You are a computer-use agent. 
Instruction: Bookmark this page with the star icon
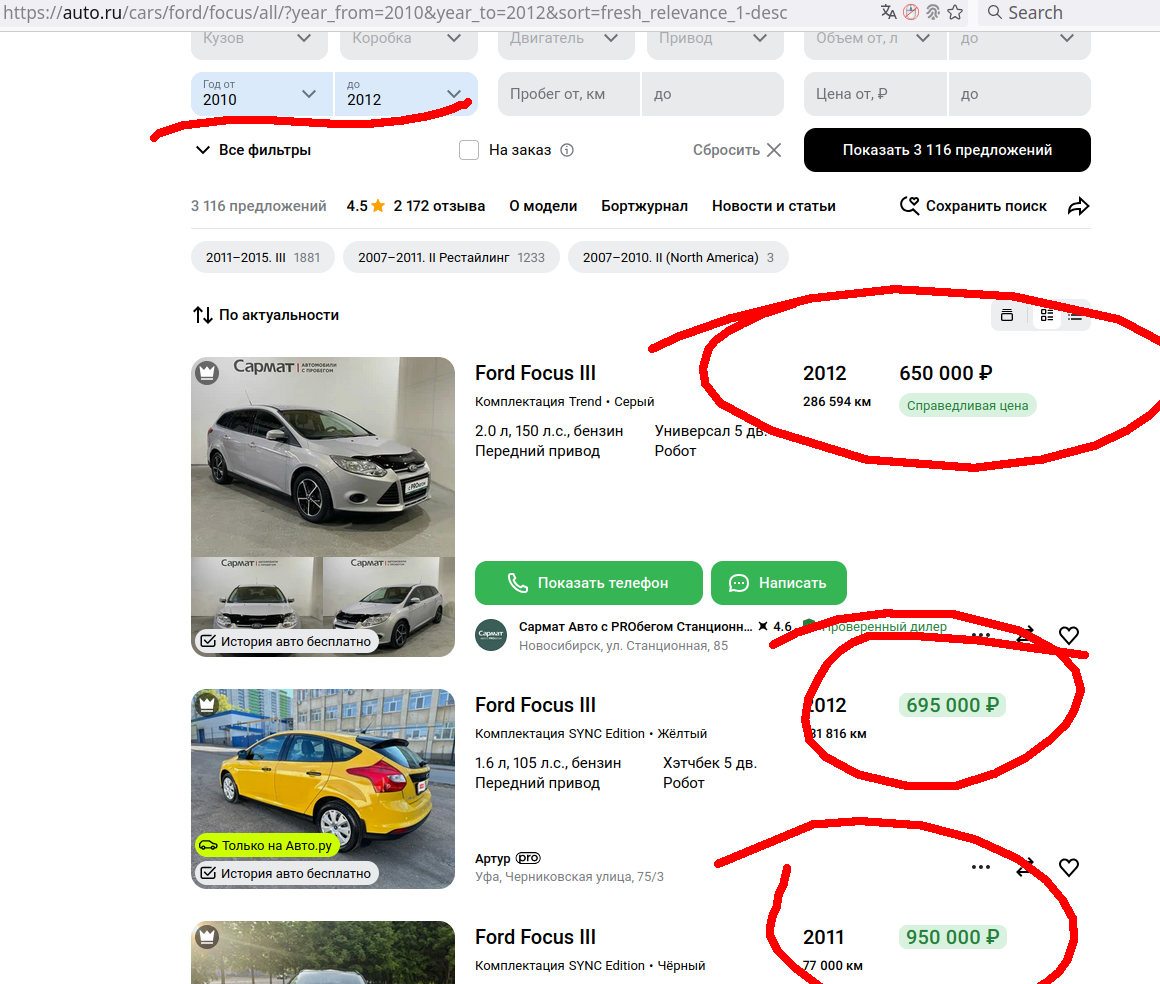click(955, 12)
